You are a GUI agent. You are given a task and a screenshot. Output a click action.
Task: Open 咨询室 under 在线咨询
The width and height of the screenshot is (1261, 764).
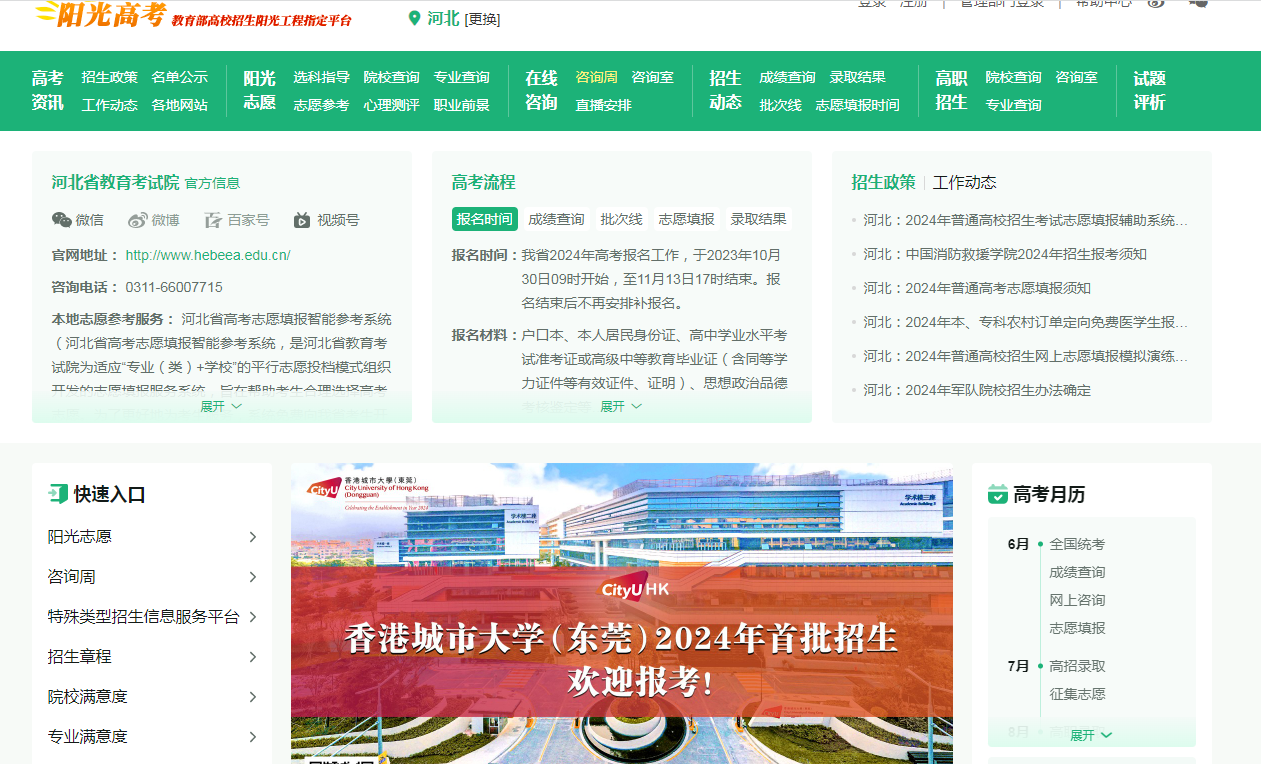tap(653, 77)
